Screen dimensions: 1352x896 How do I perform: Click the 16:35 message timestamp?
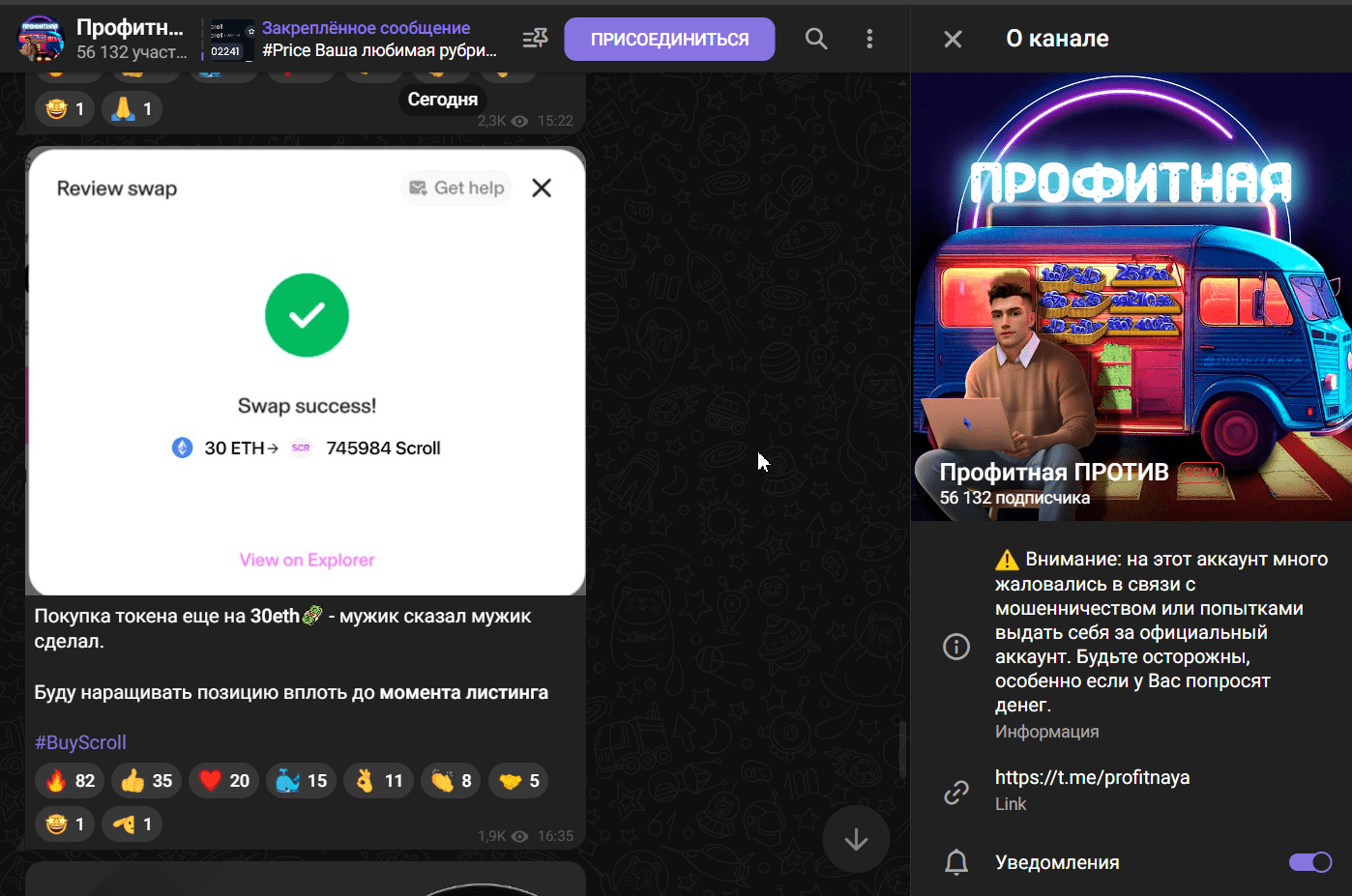555,836
